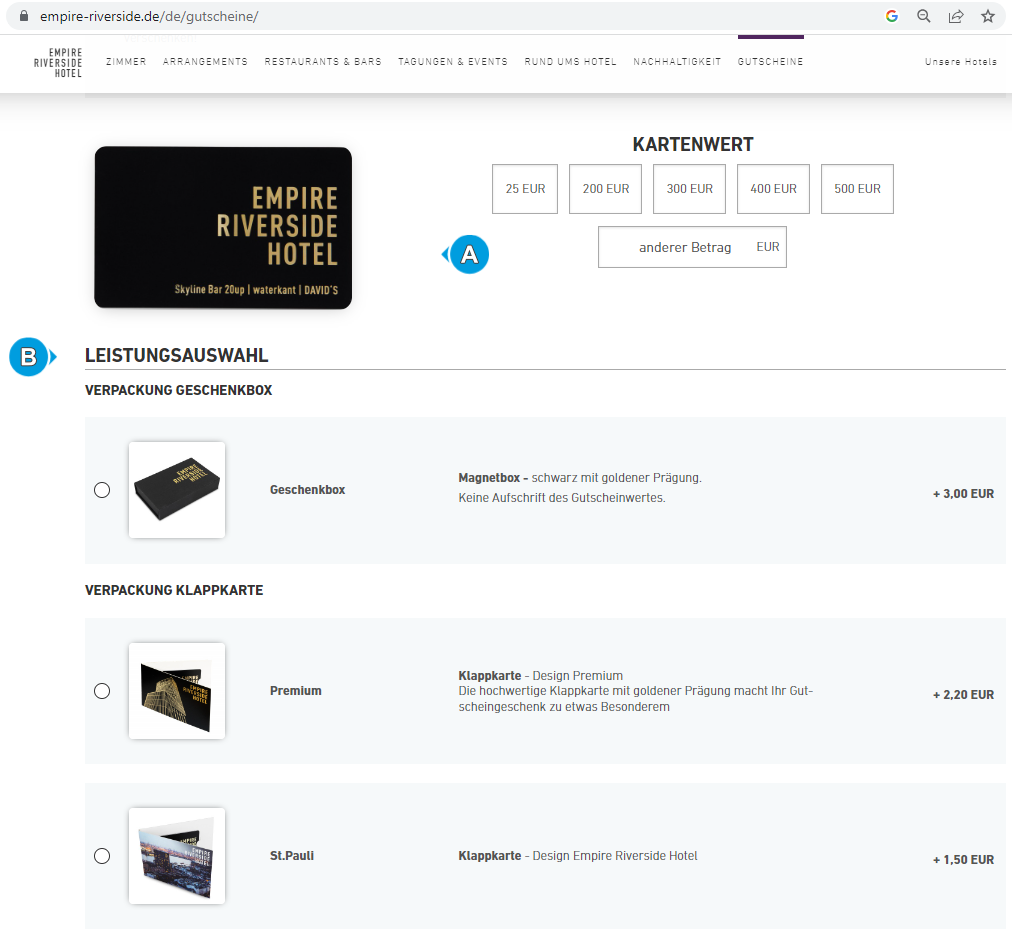Click the blue marker labeled B
The width and height of the screenshot is (1012, 943).
[x=30, y=356]
